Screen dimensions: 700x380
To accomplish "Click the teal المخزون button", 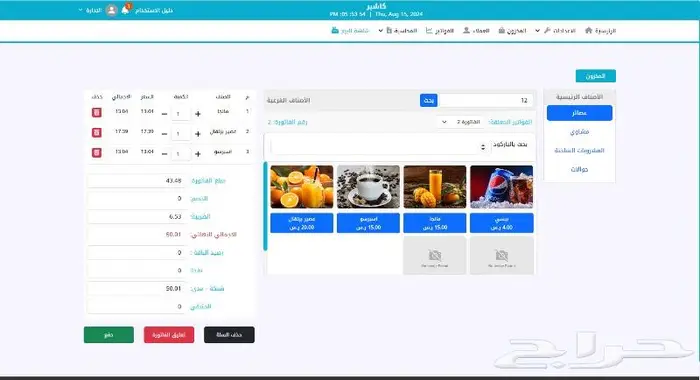I will pyautogui.click(x=596, y=76).
